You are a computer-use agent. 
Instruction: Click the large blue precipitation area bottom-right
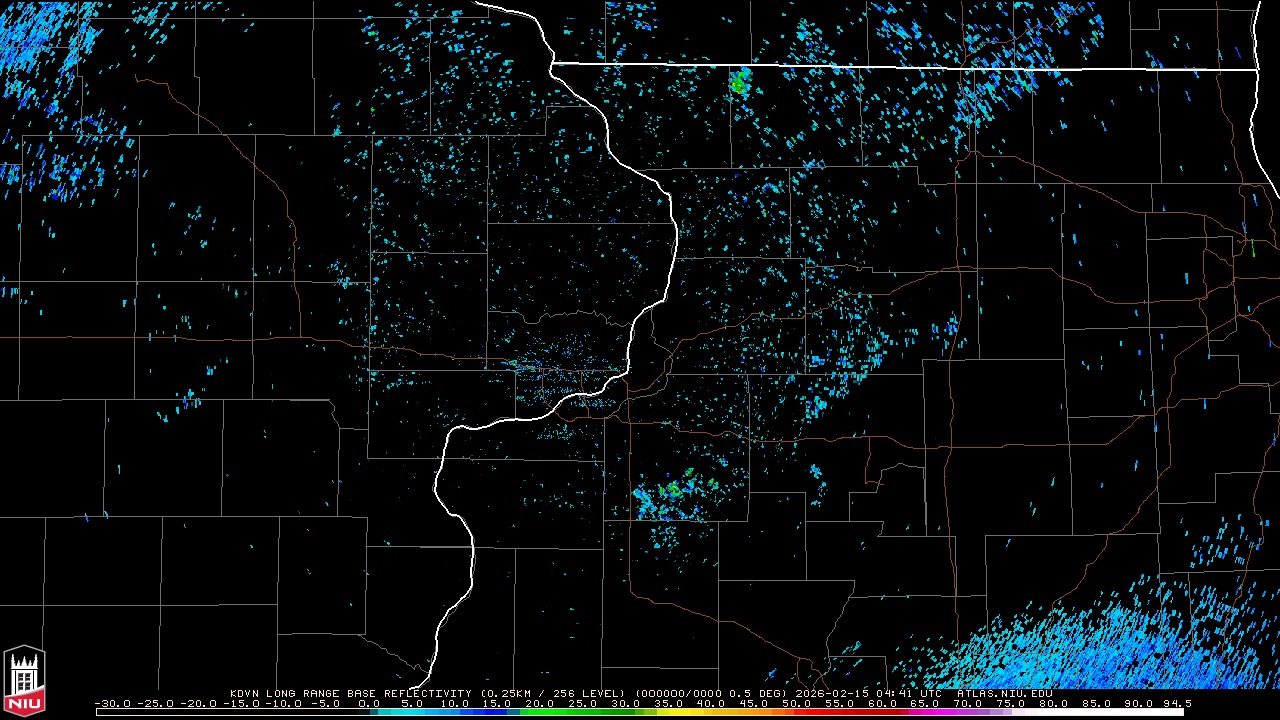1100,640
